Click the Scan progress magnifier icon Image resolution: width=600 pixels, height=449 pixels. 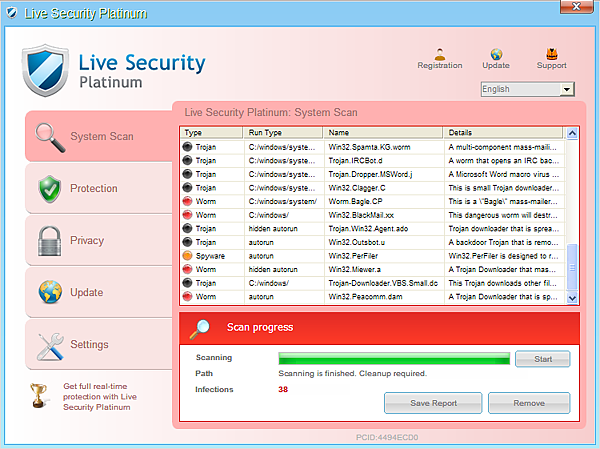click(200, 330)
